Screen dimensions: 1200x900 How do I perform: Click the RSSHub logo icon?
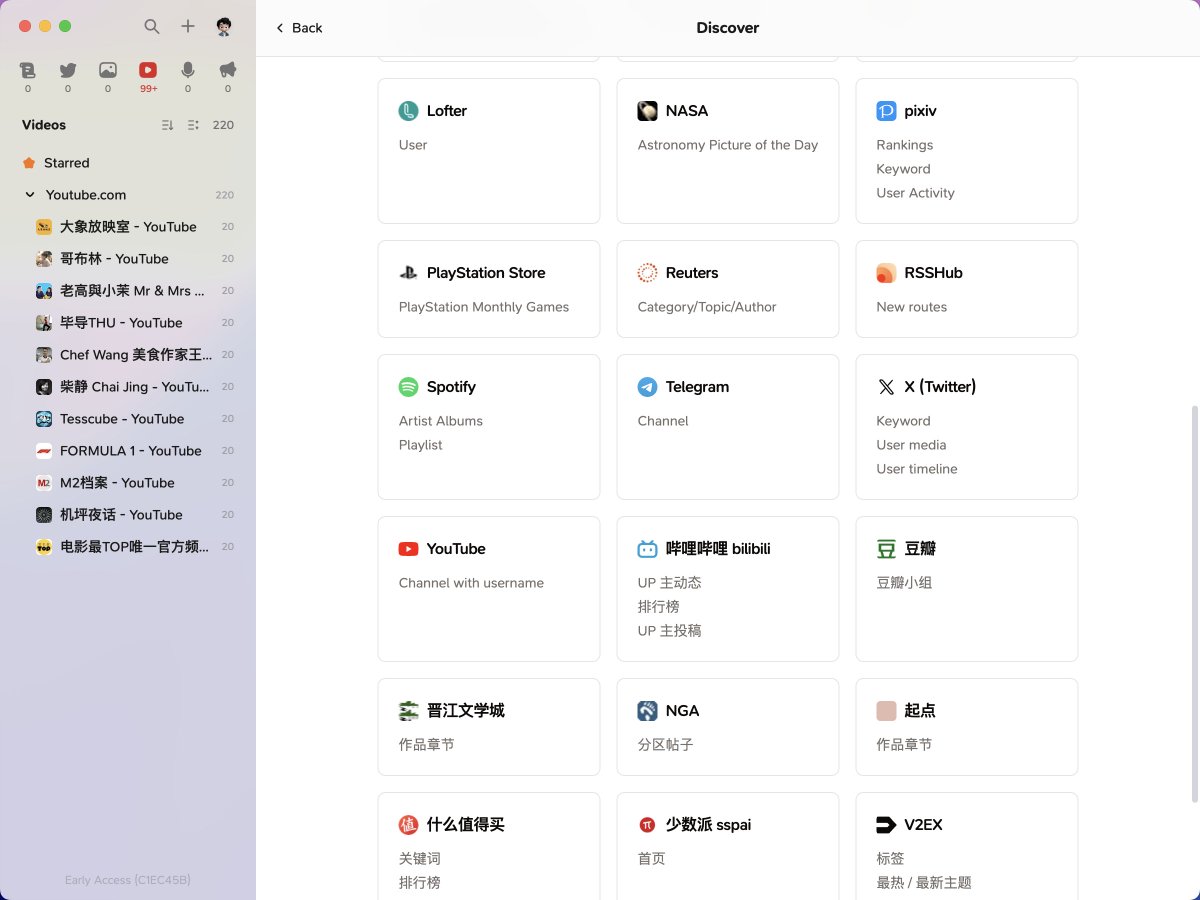886,273
